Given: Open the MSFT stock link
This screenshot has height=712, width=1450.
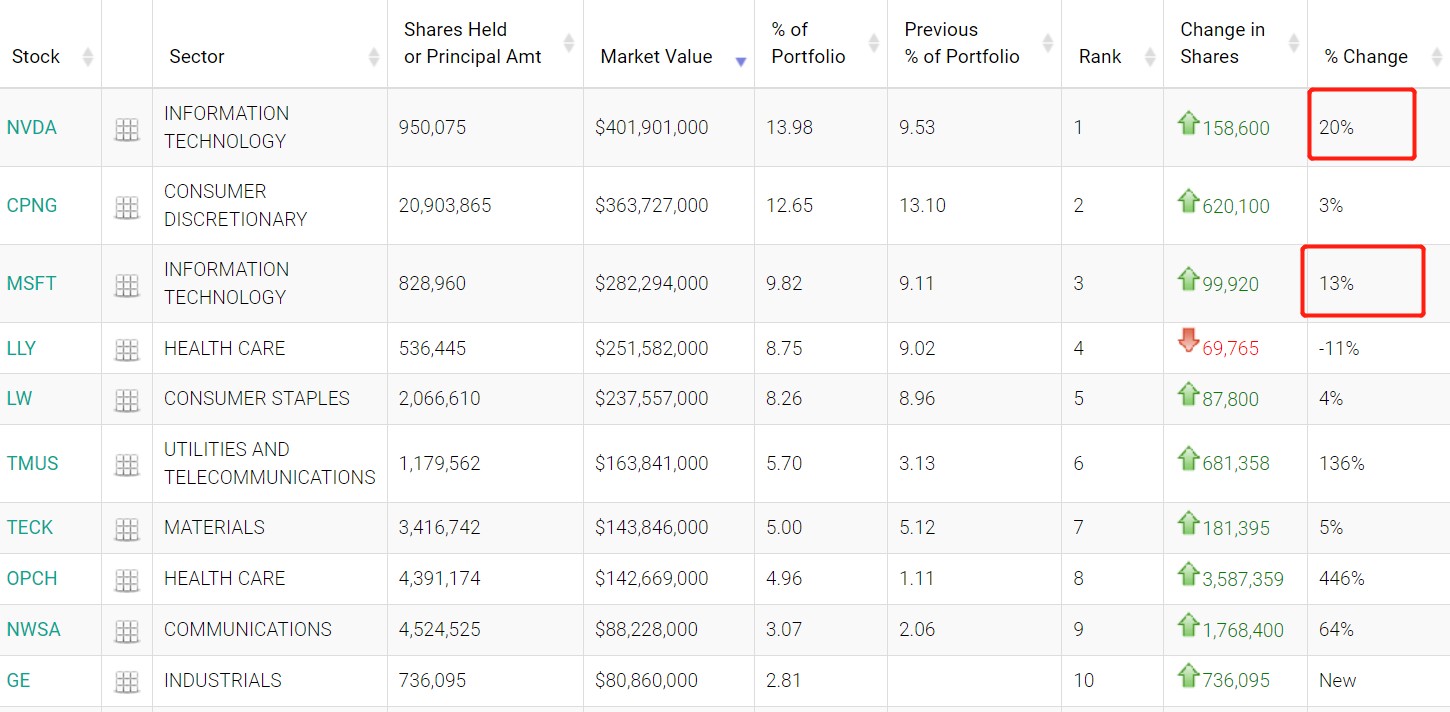Looking at the screenshot, I should [x=32, y=284].
